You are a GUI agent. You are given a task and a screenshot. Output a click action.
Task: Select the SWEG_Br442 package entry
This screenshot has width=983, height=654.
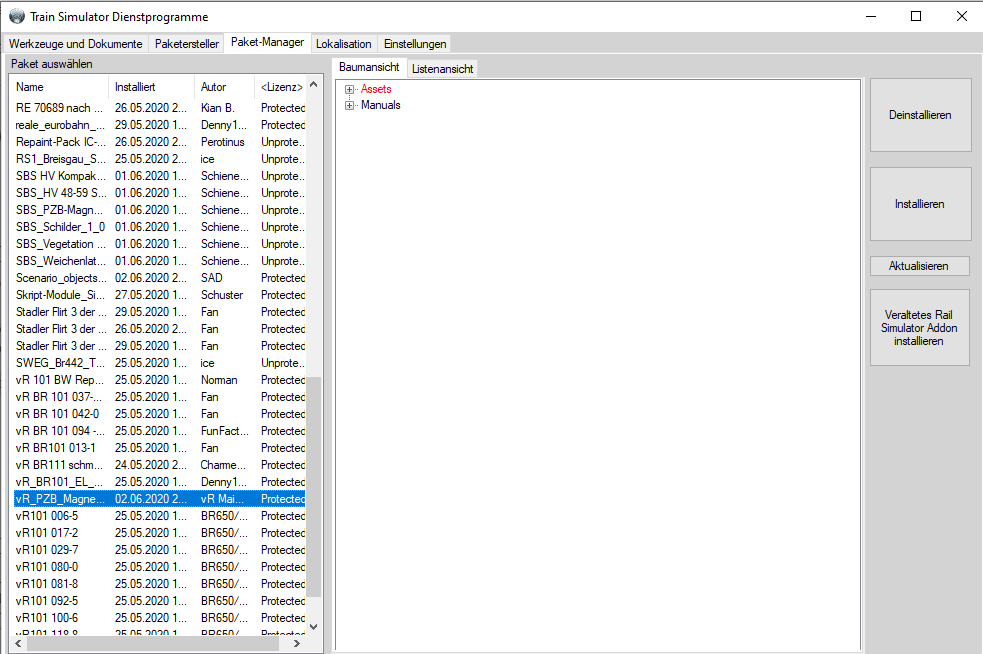pos(60,363)
